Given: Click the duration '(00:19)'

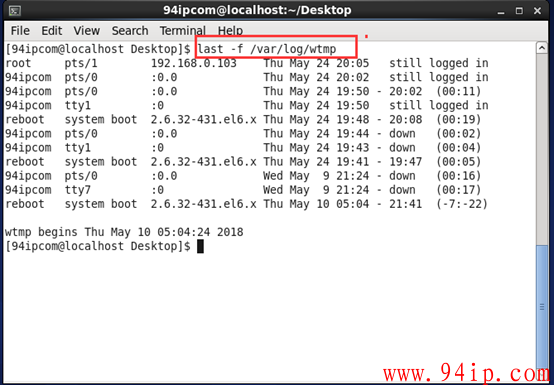Looking at the screenshot, I should 459,120.
